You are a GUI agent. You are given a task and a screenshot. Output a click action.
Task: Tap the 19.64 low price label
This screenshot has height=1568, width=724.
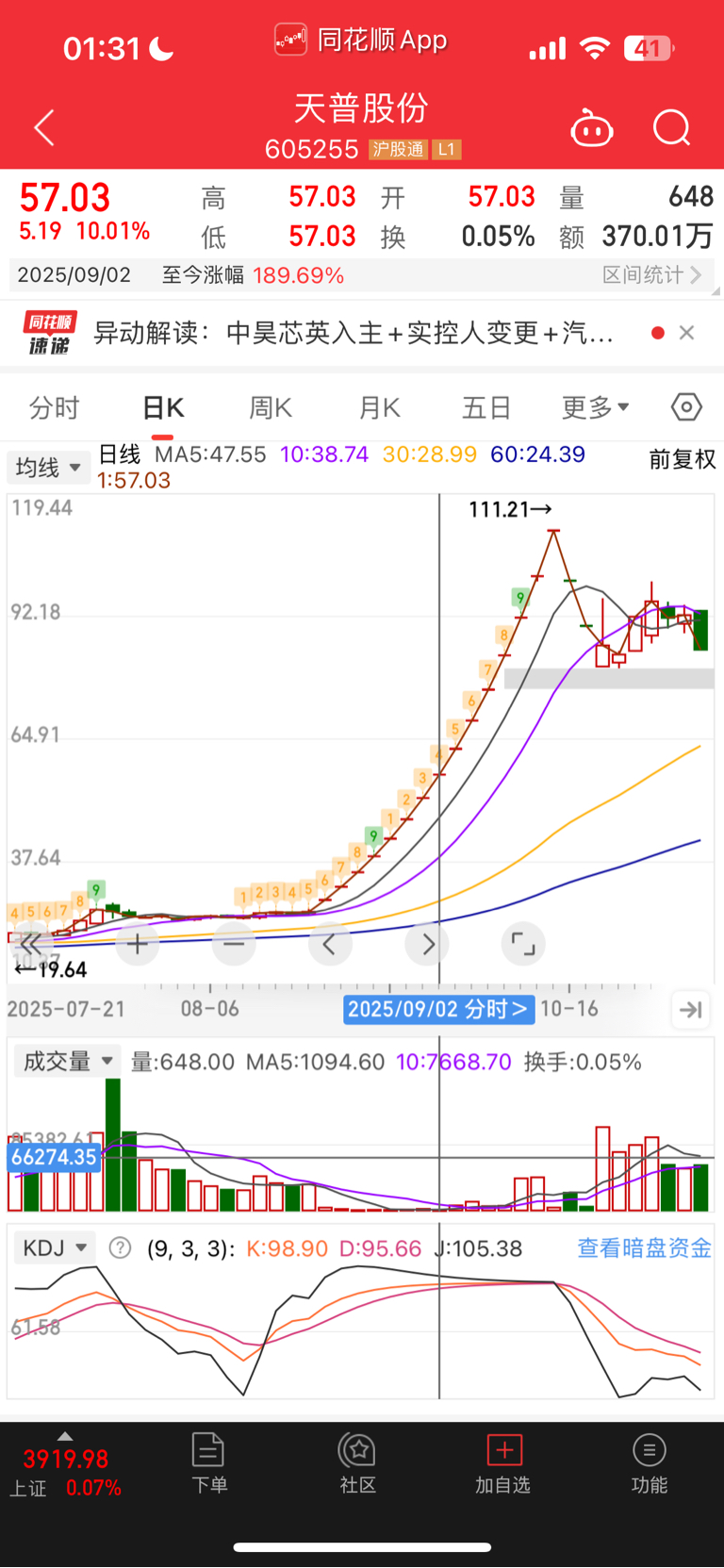click(51, 969)
